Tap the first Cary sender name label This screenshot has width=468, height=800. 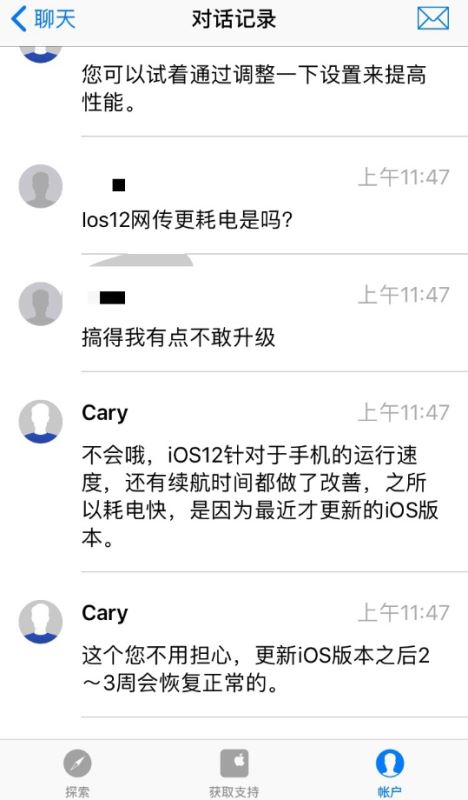click(105, 413)
